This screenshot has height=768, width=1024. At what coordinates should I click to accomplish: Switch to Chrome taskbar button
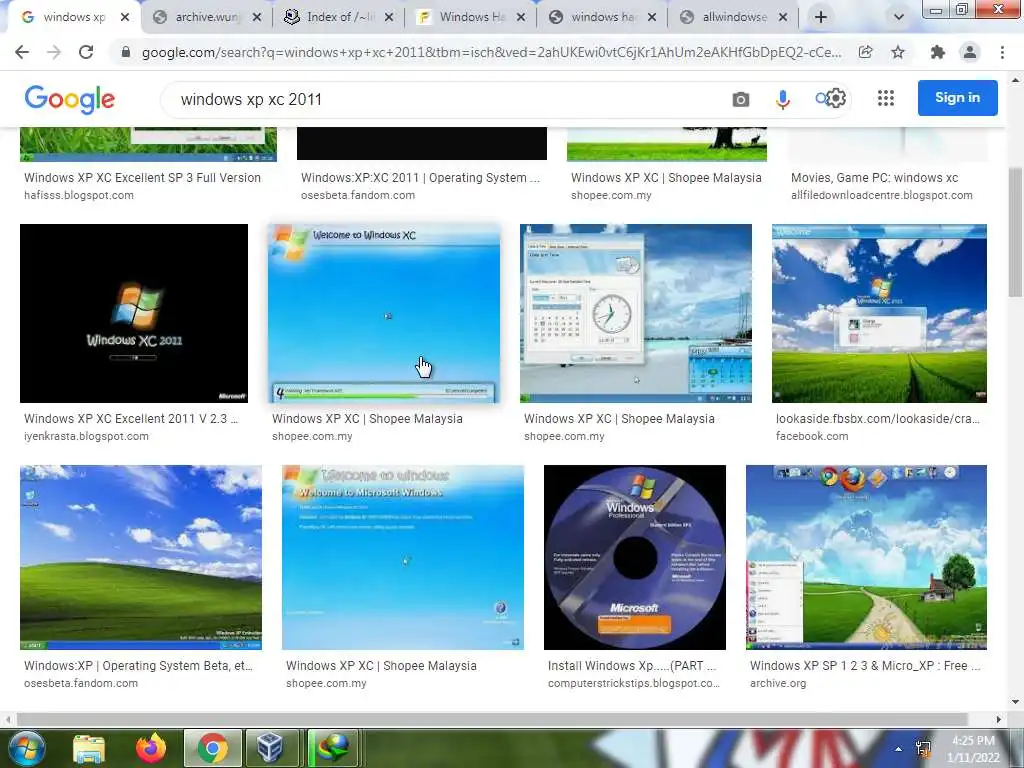[212, 748]
